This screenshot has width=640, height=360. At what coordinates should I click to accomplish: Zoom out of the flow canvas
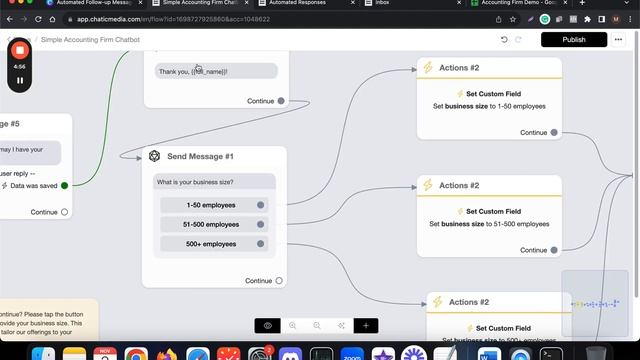click(x=317, y=326)
